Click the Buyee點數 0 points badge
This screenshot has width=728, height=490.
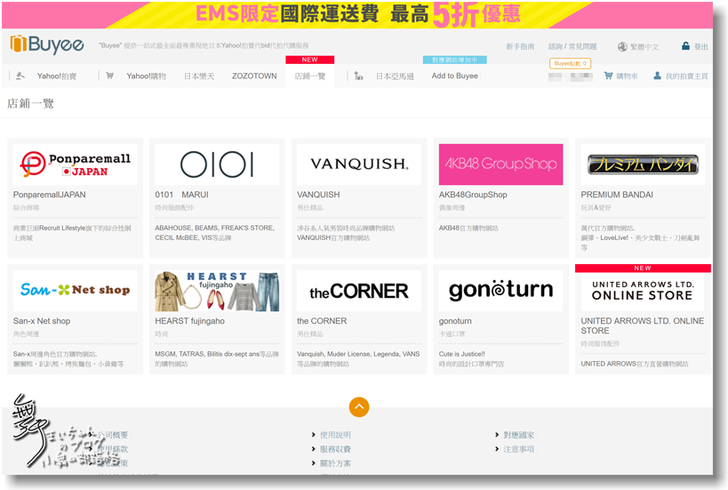click(570, 63)
